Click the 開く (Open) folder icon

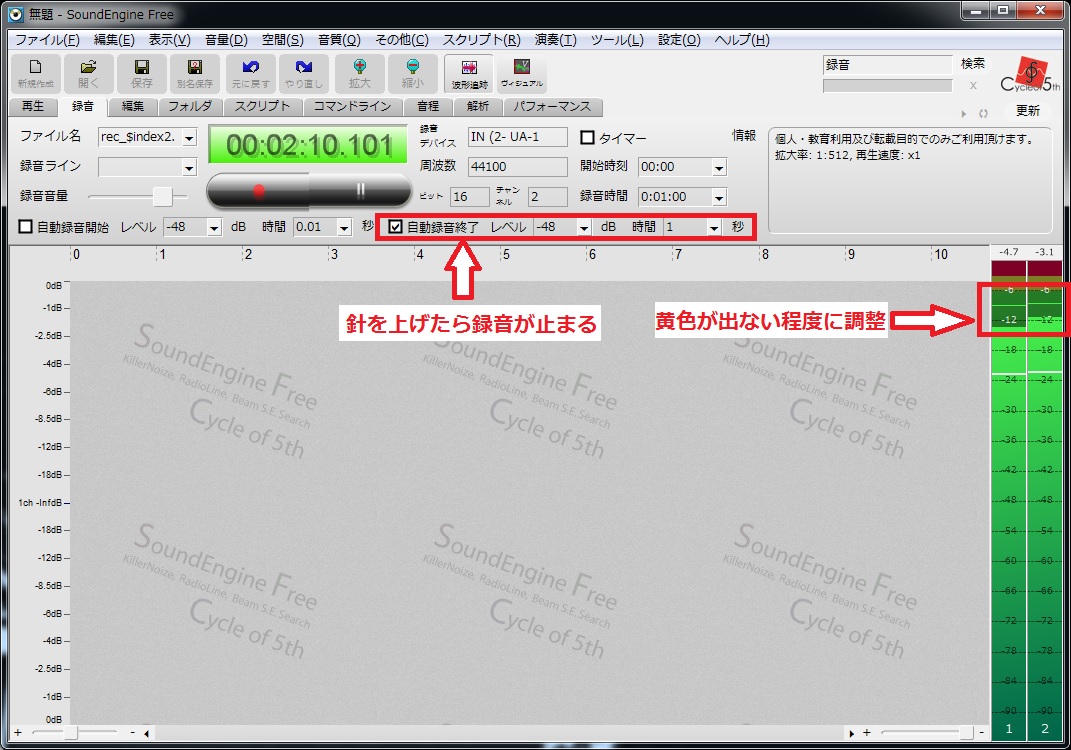coord(88,73)
